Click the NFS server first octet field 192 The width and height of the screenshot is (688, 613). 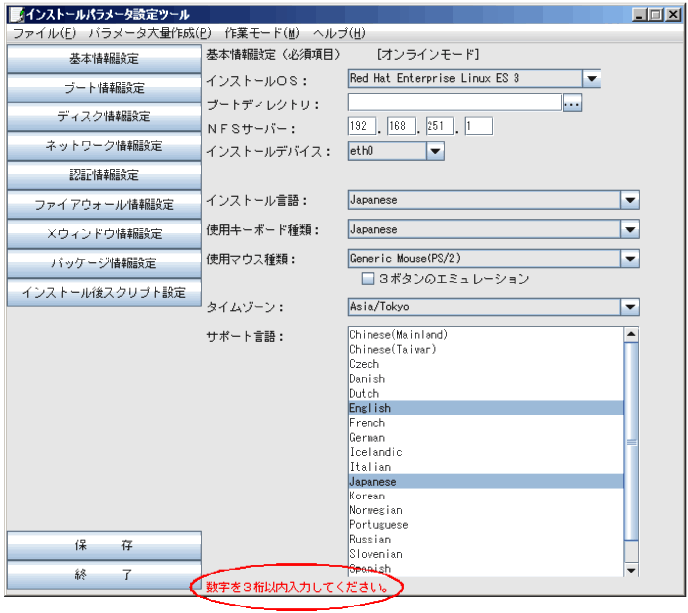[362, 126]
